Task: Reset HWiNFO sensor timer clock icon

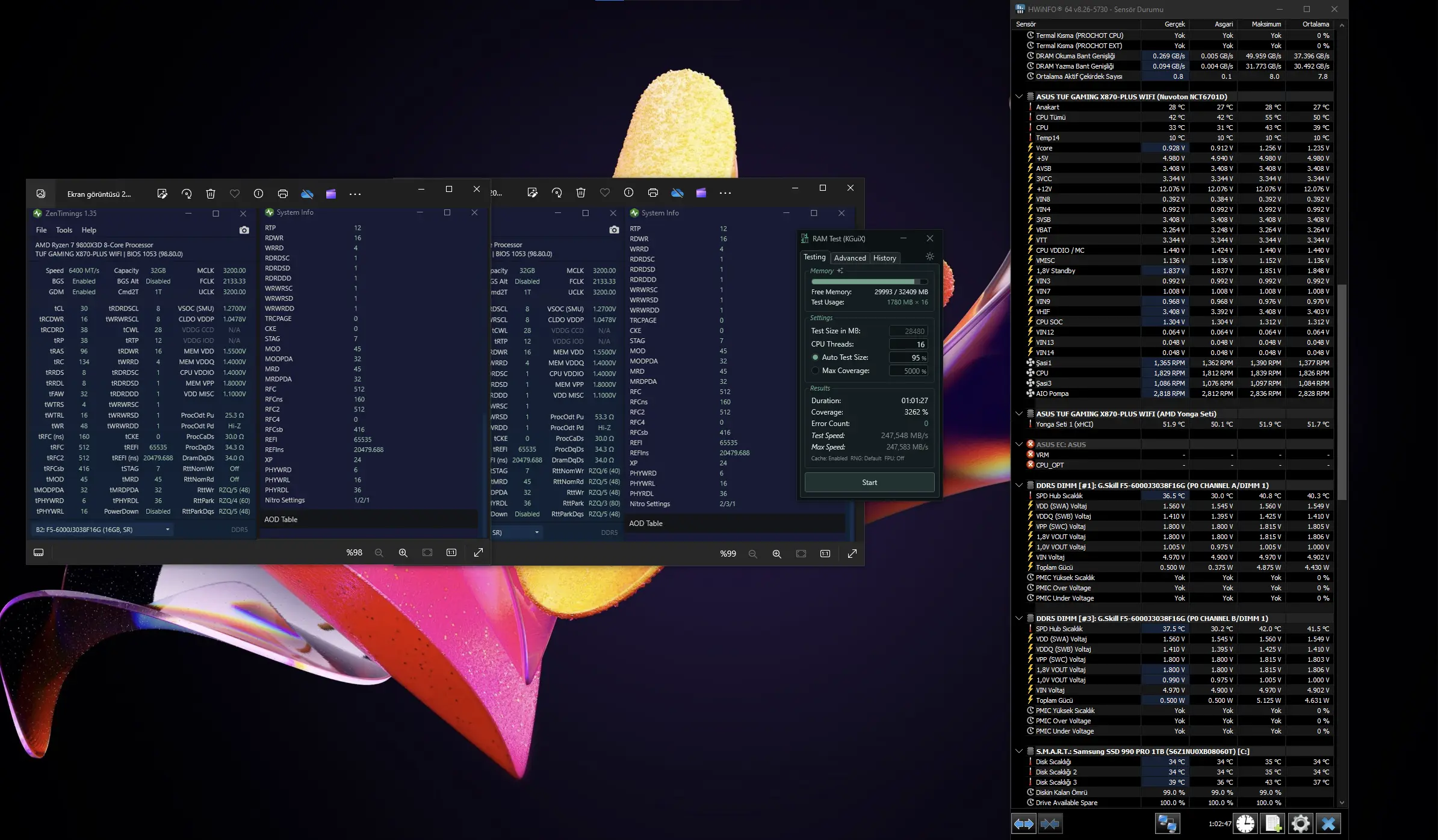Action: [1245, 824]
